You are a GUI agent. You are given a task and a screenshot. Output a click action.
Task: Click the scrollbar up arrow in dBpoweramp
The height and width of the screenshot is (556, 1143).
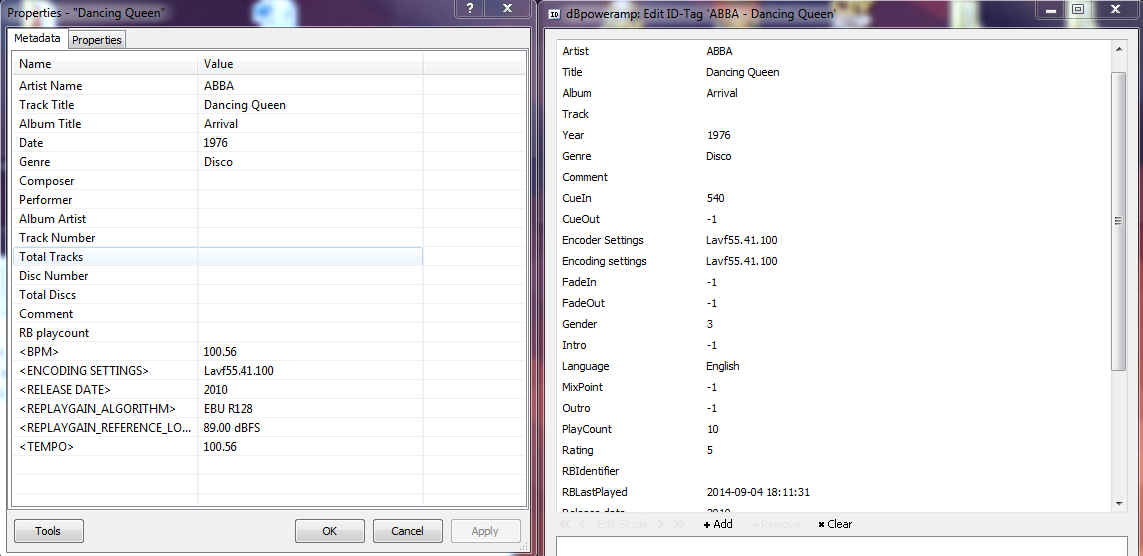(x=1119, y=49)
